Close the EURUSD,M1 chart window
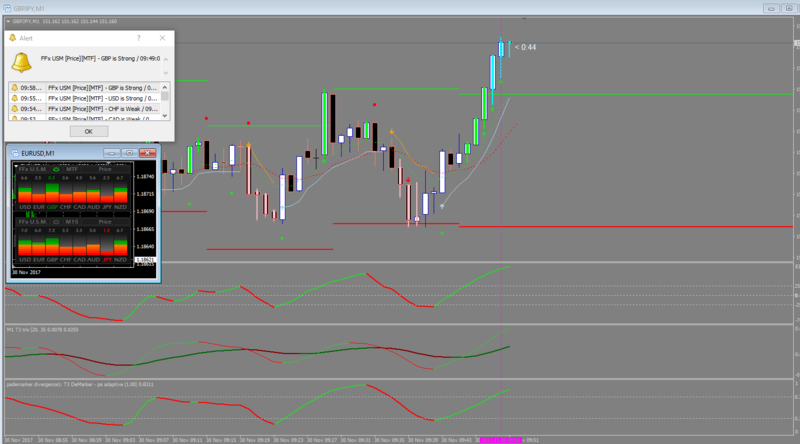 coord(147,153)
